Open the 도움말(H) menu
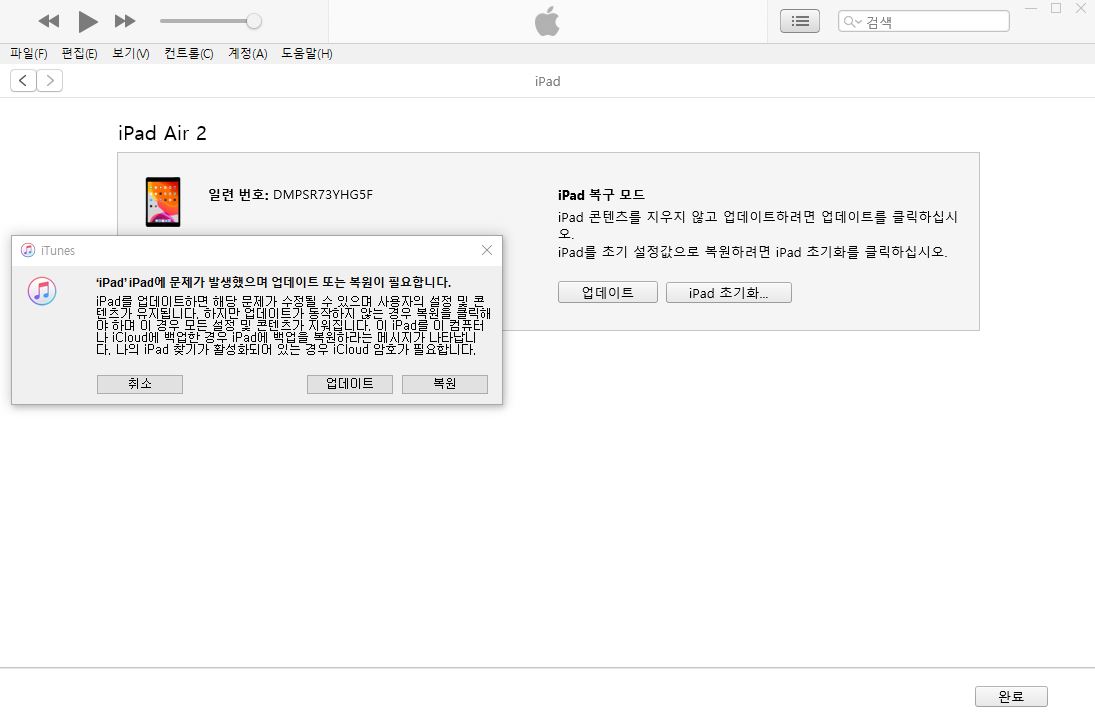This screenshot has height=721, width=1095. click(307, 54)
